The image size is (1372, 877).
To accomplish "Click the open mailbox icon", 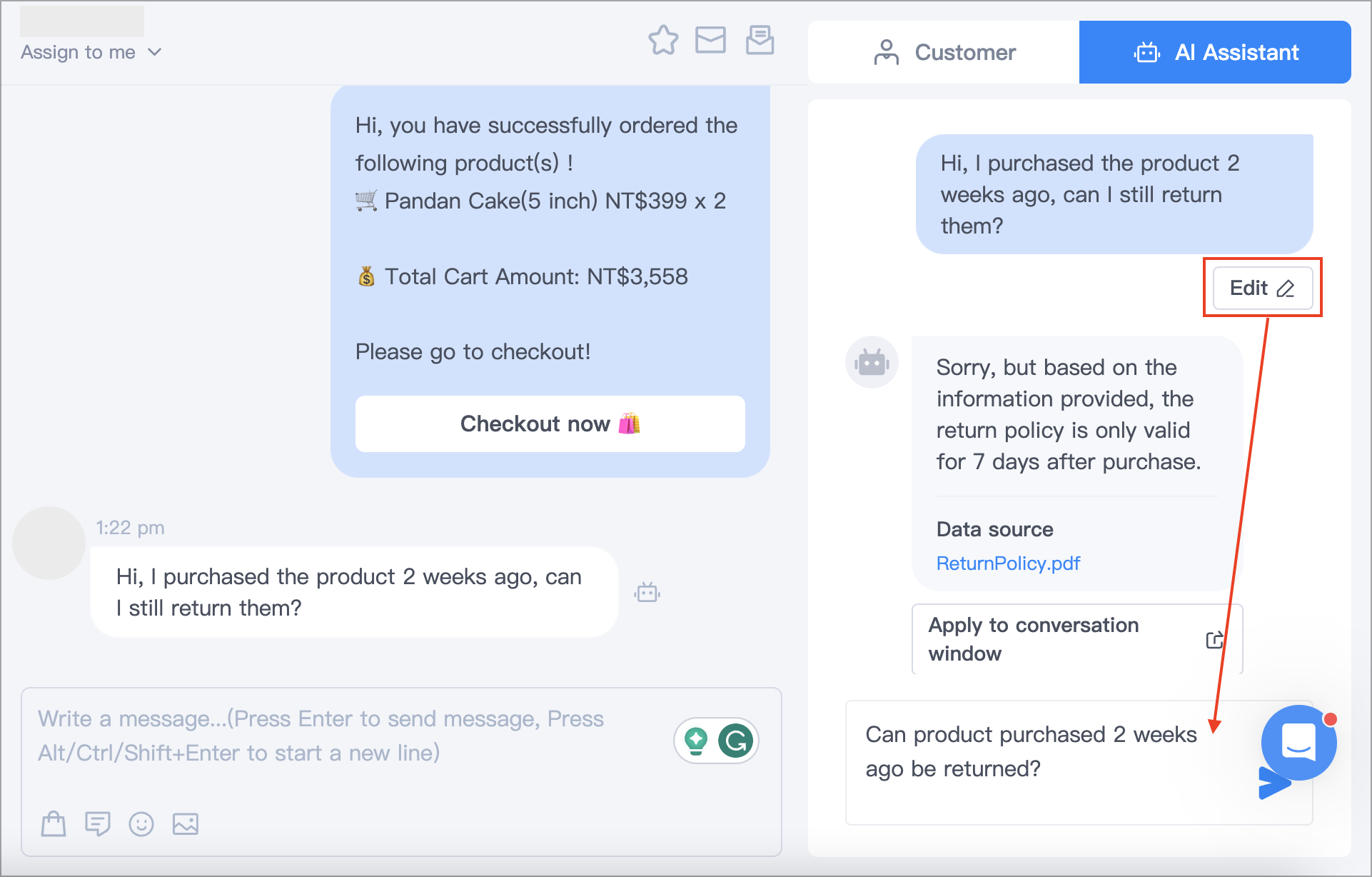I will 760,40.
